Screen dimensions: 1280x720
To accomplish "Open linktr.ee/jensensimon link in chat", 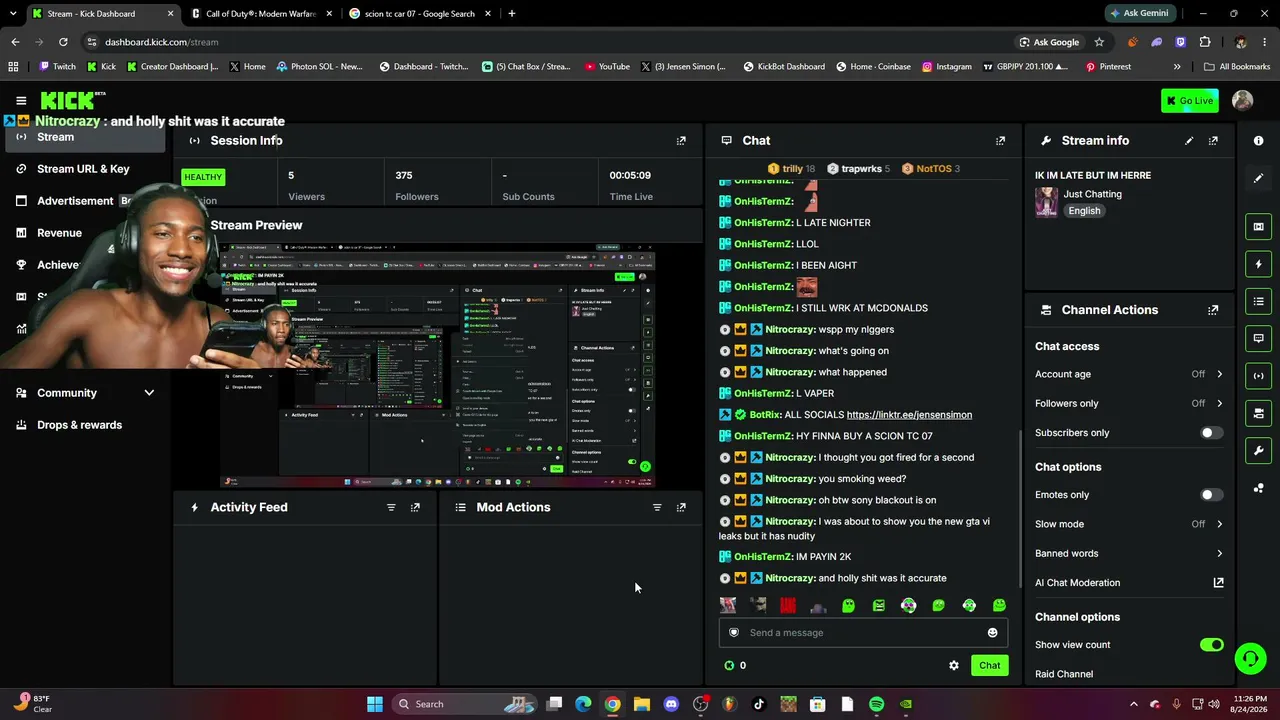I will 909,415.
